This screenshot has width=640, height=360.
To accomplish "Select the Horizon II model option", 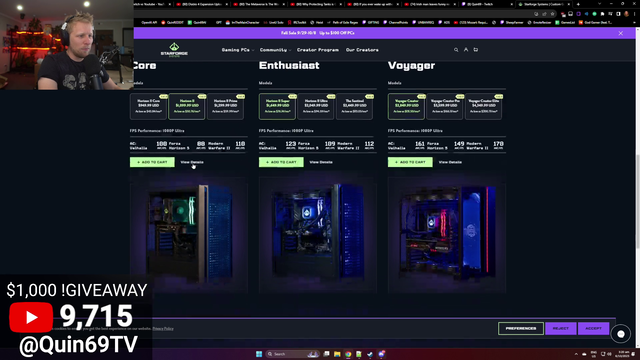I will [187, 106].
